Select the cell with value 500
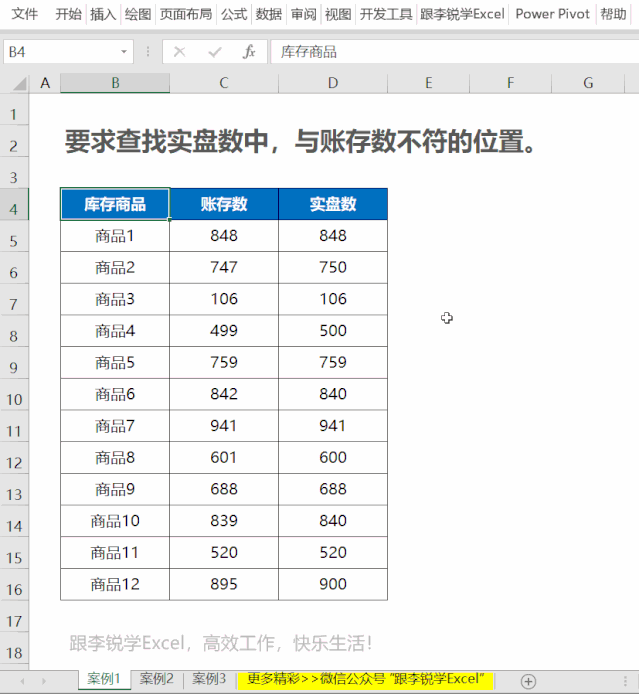The width and height of the screenshot is (639, 694). tap(333, 331)
